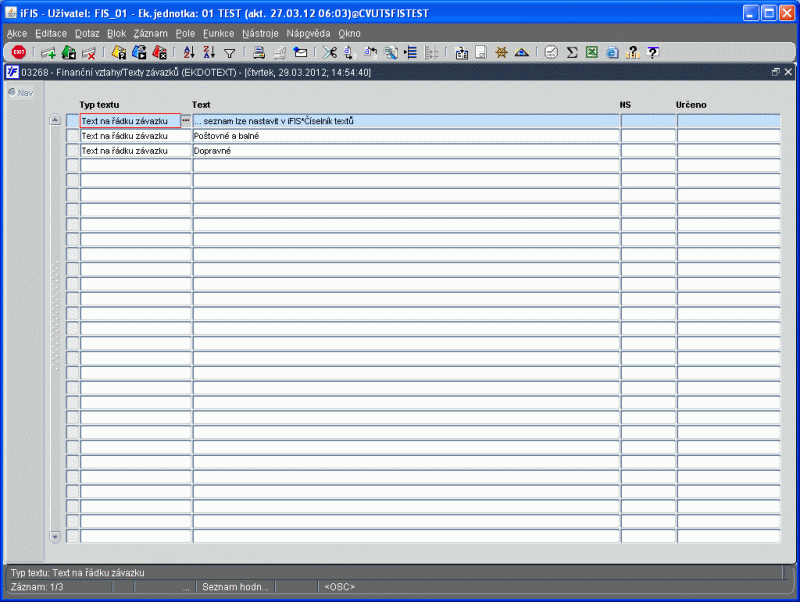Select row marker beside Poštovné a balné
Viewport: 800px width, 602px height.
click(72, 136)
